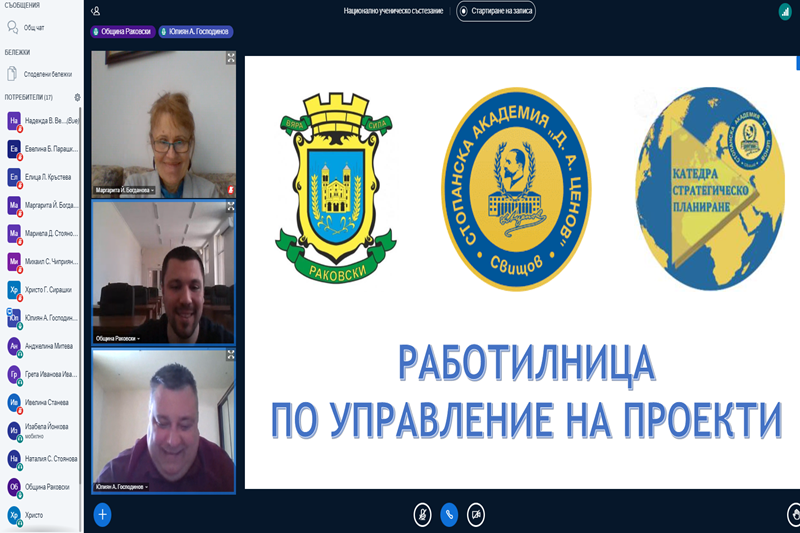Select user Мариела Д. Стояно...
Viewport: 800px width, 533px height.
click(42, 234)
